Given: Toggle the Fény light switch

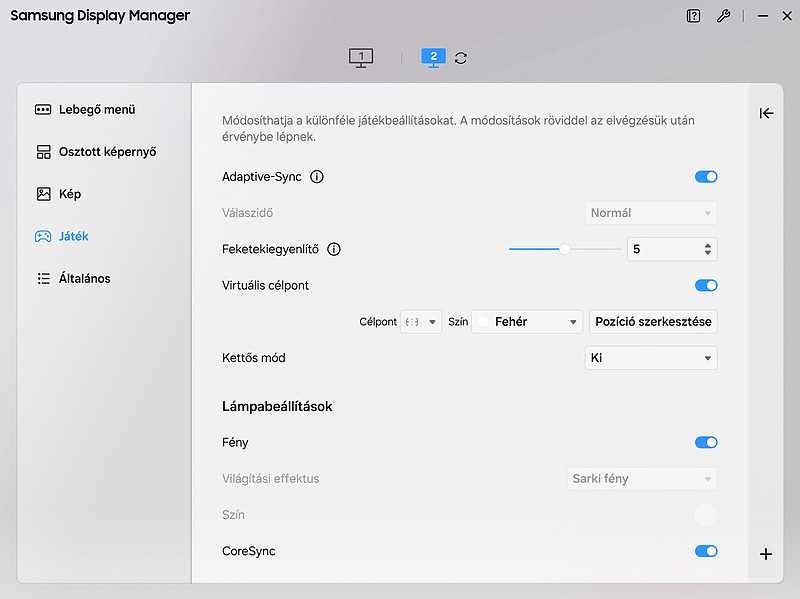Looking at the screenshot, I should click(x=706, y=443).
